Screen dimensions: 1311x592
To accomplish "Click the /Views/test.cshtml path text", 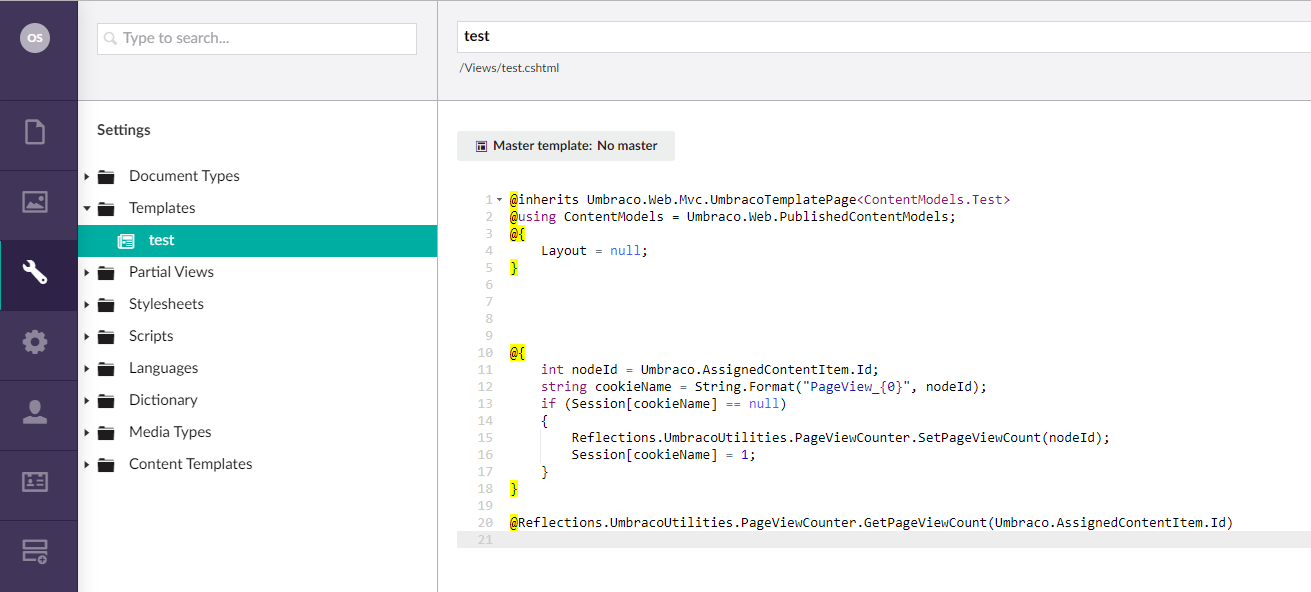I will (509, 69).
